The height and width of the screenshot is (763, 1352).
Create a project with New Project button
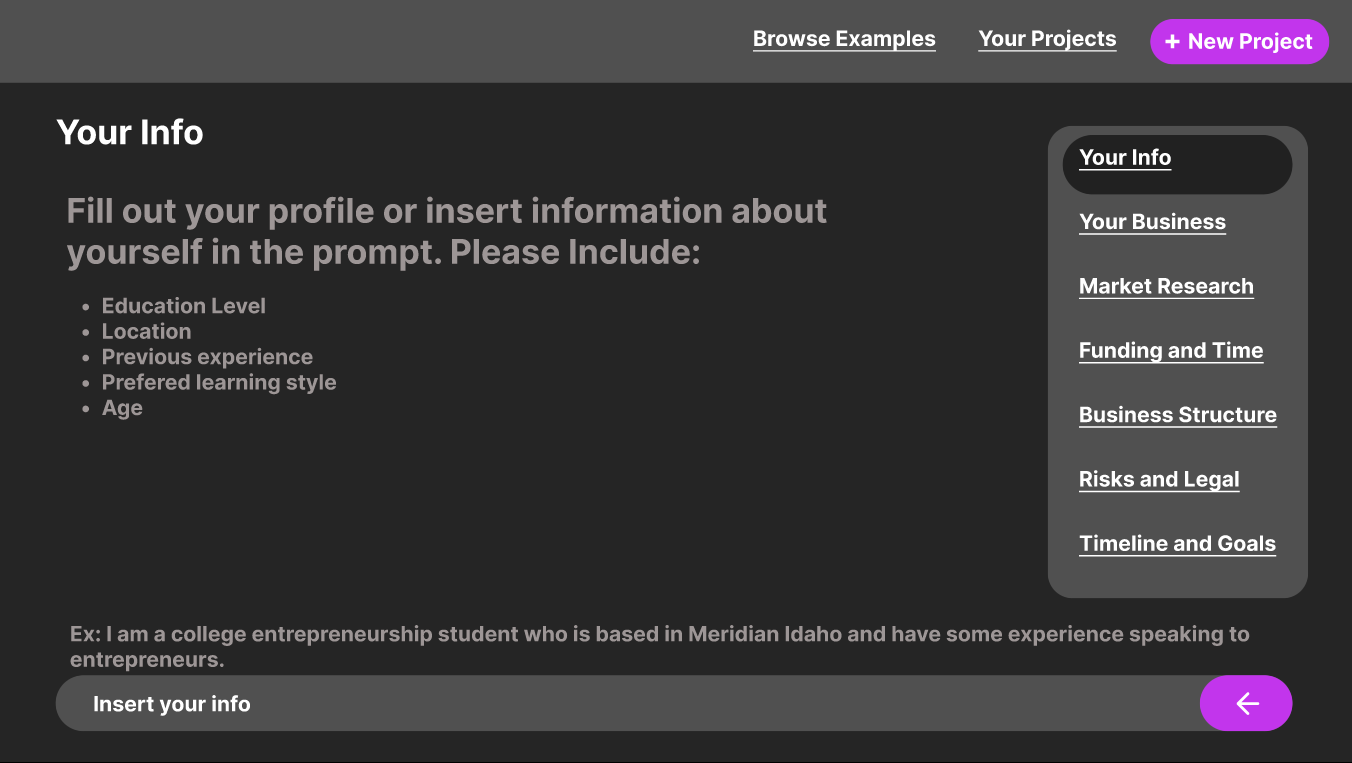(1239, 42)
